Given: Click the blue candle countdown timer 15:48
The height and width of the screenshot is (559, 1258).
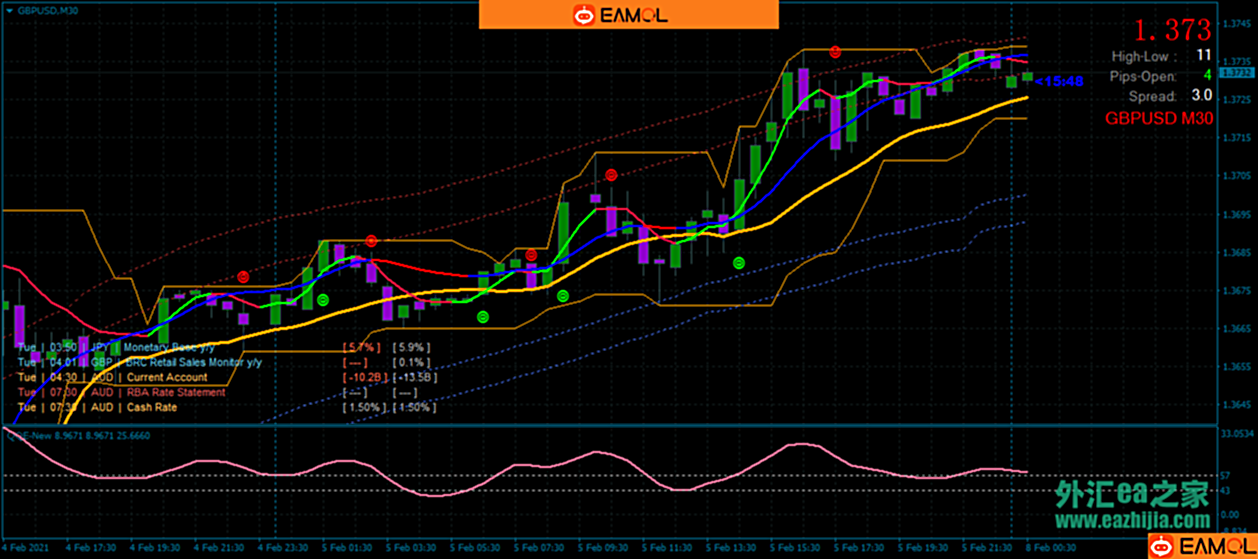Looking at the screenshot, I should 1060,81.
